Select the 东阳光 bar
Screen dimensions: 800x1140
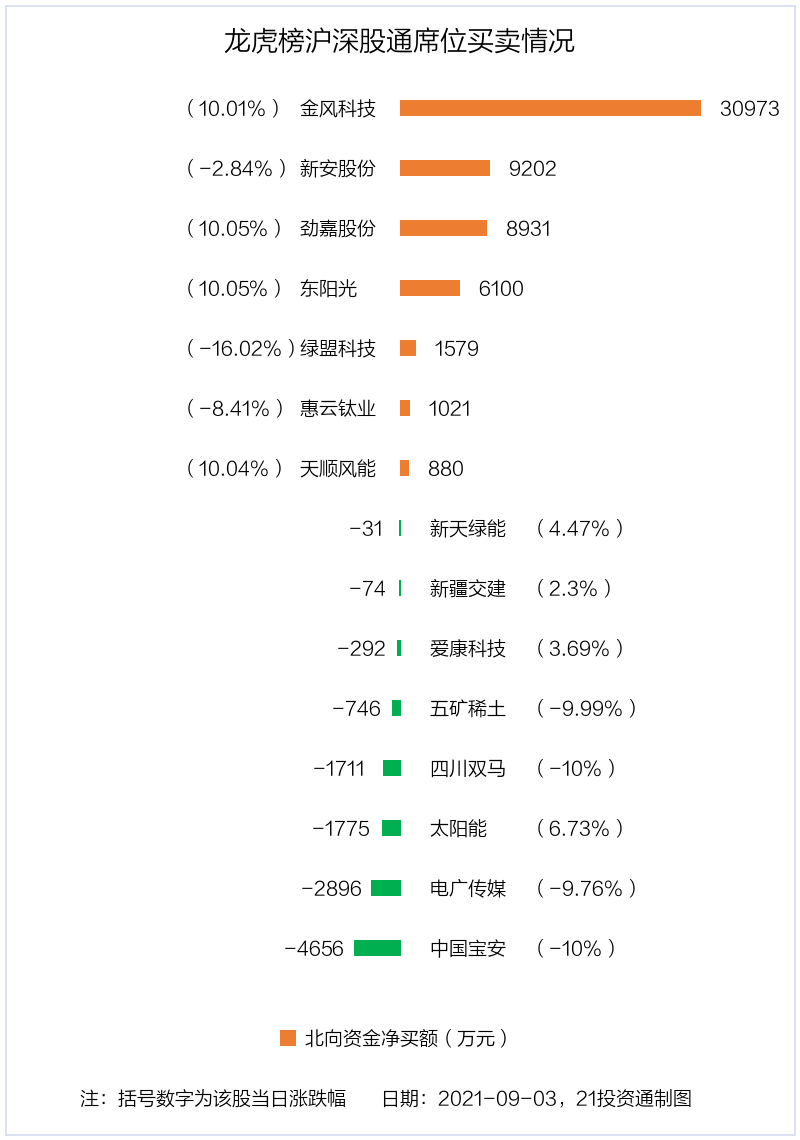coord(430,288)
